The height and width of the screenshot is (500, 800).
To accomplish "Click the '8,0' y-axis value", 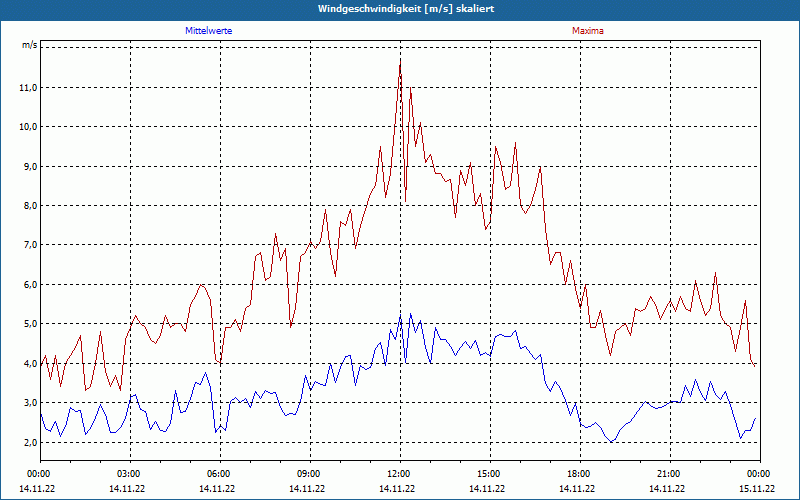I will tap(31, 206).
